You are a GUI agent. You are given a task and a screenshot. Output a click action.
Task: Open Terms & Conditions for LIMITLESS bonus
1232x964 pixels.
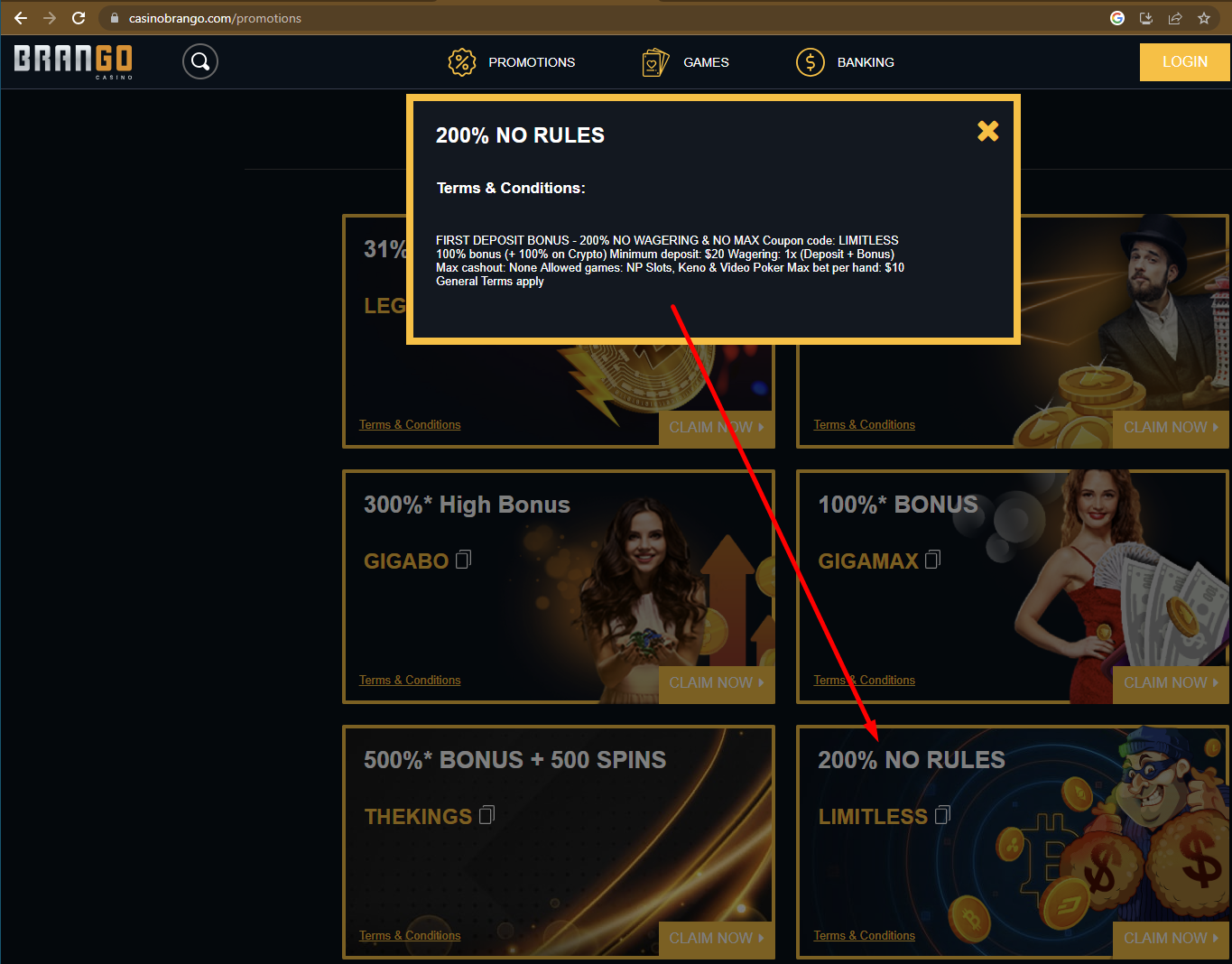[865, 936]
